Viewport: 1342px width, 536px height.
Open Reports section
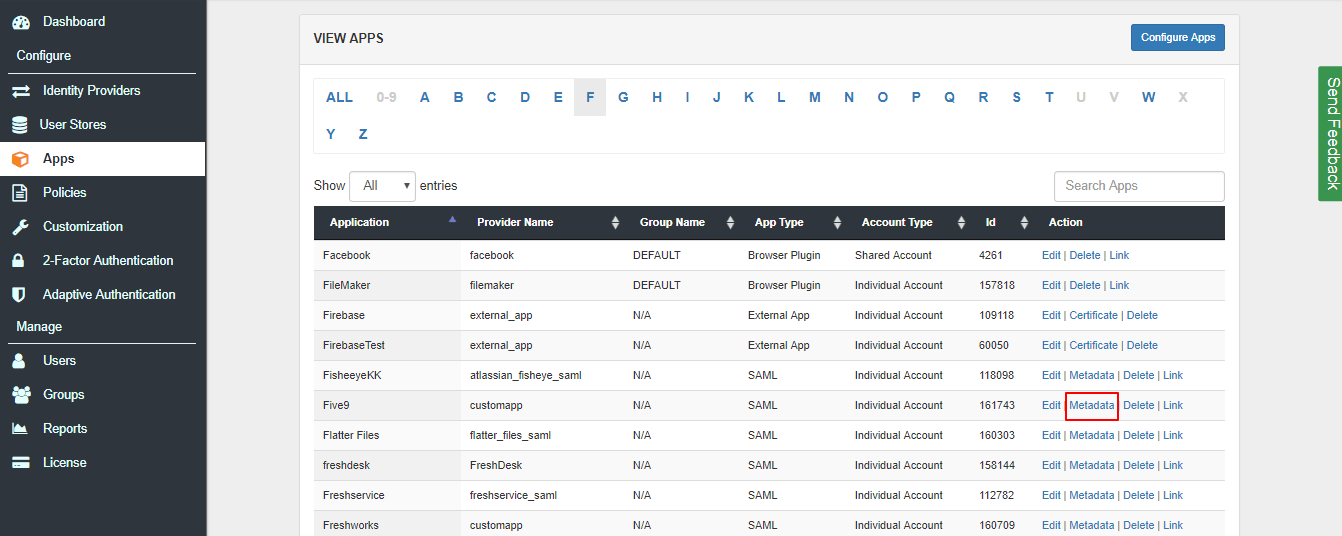[65, 429]
